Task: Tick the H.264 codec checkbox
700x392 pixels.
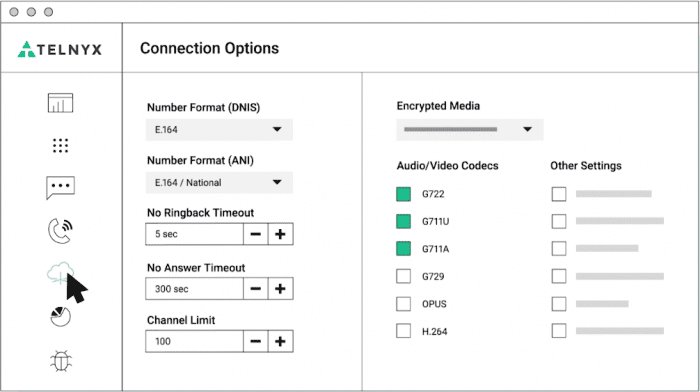Action: (404, 331)
